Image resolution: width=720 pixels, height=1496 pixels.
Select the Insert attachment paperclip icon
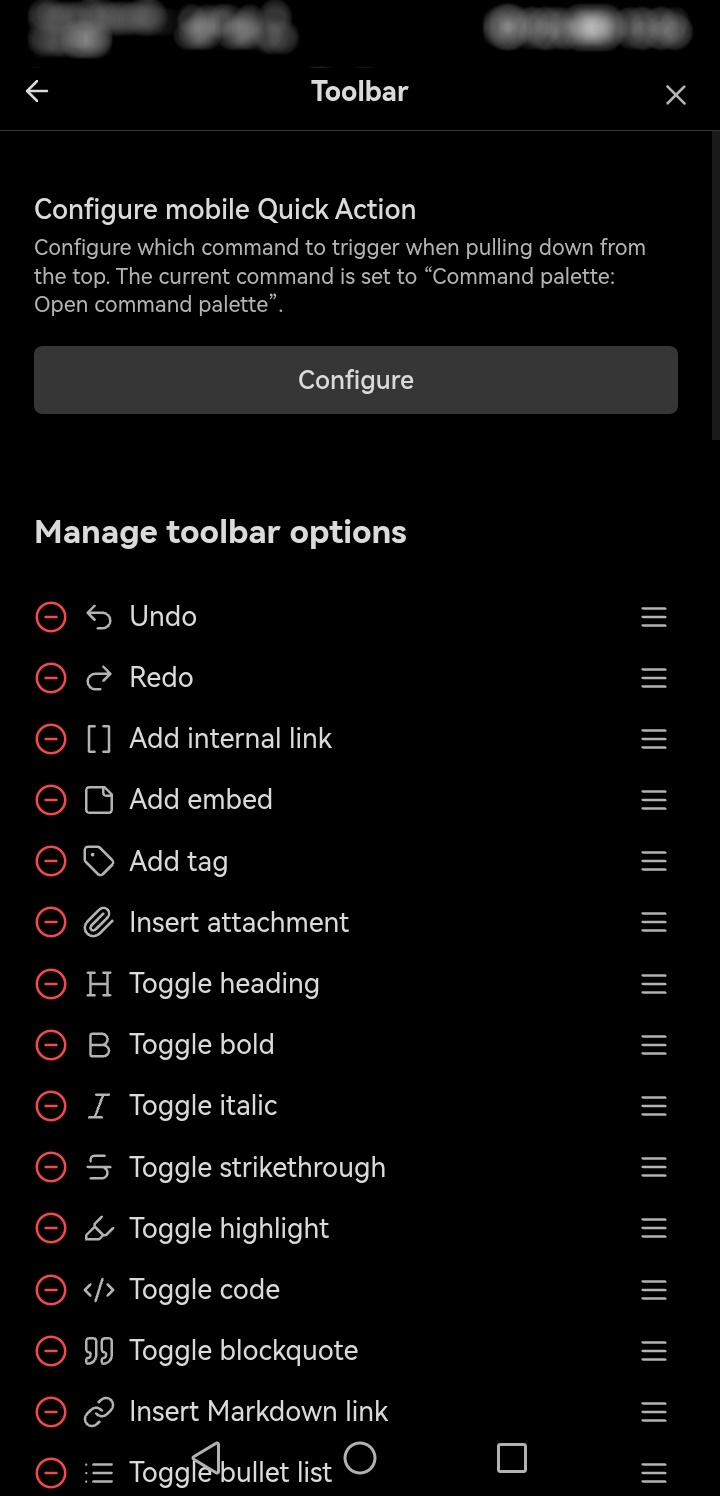coord(98,922)
